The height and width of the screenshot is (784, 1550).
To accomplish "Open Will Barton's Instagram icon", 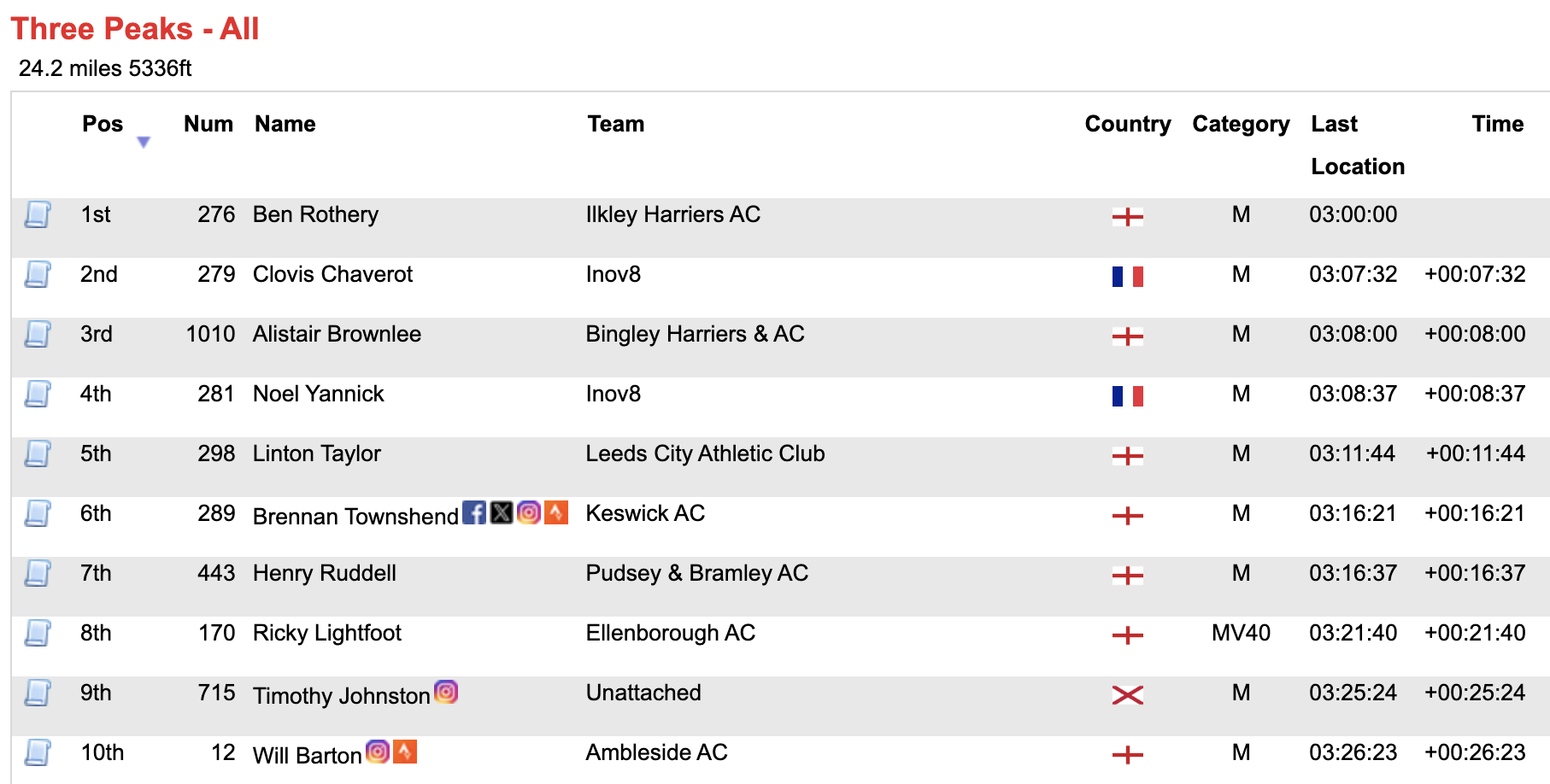I will click(x=378, y=752).
